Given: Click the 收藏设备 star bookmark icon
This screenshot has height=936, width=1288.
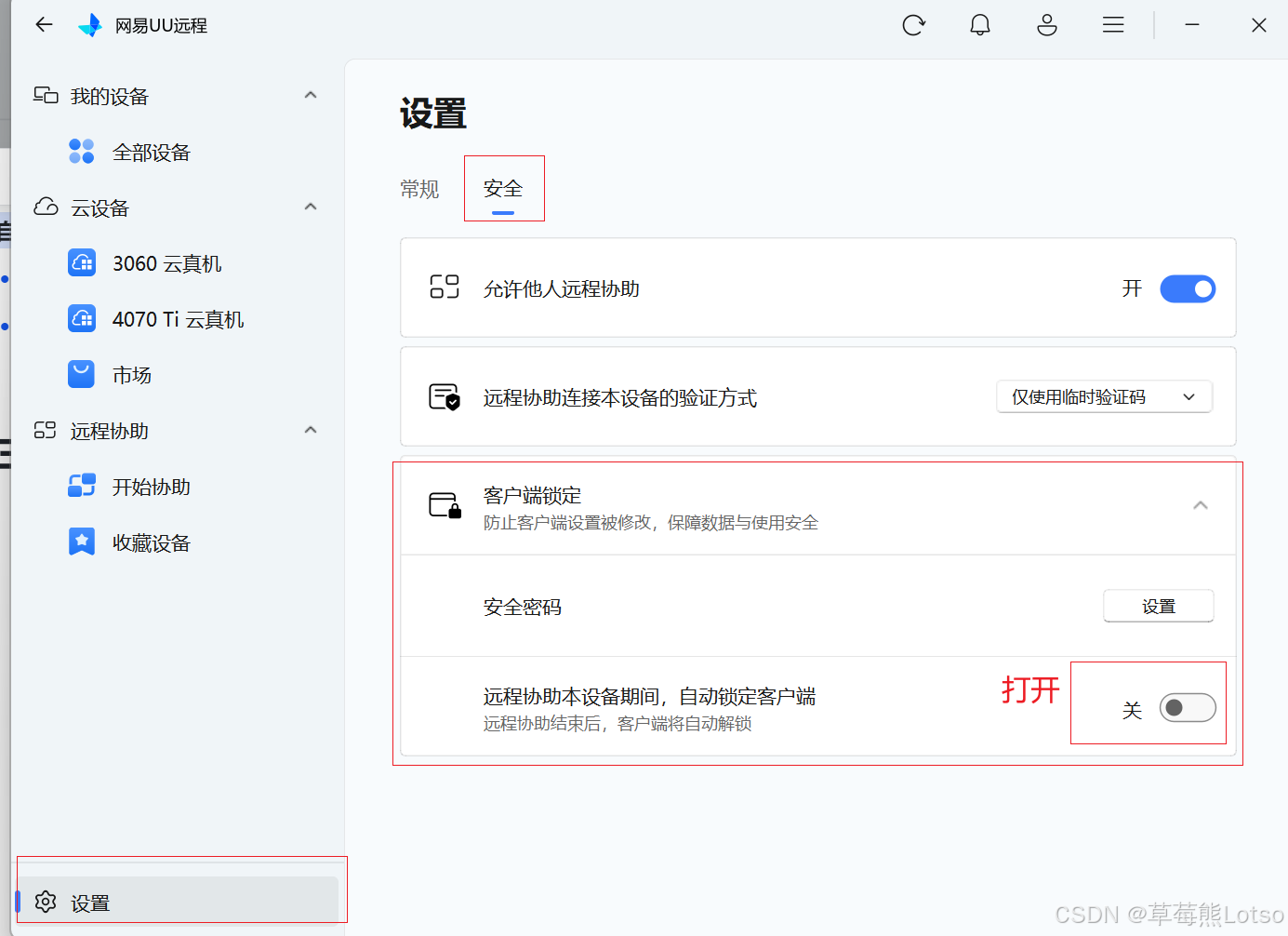Looking at the screenshot, I should (82, 542).
